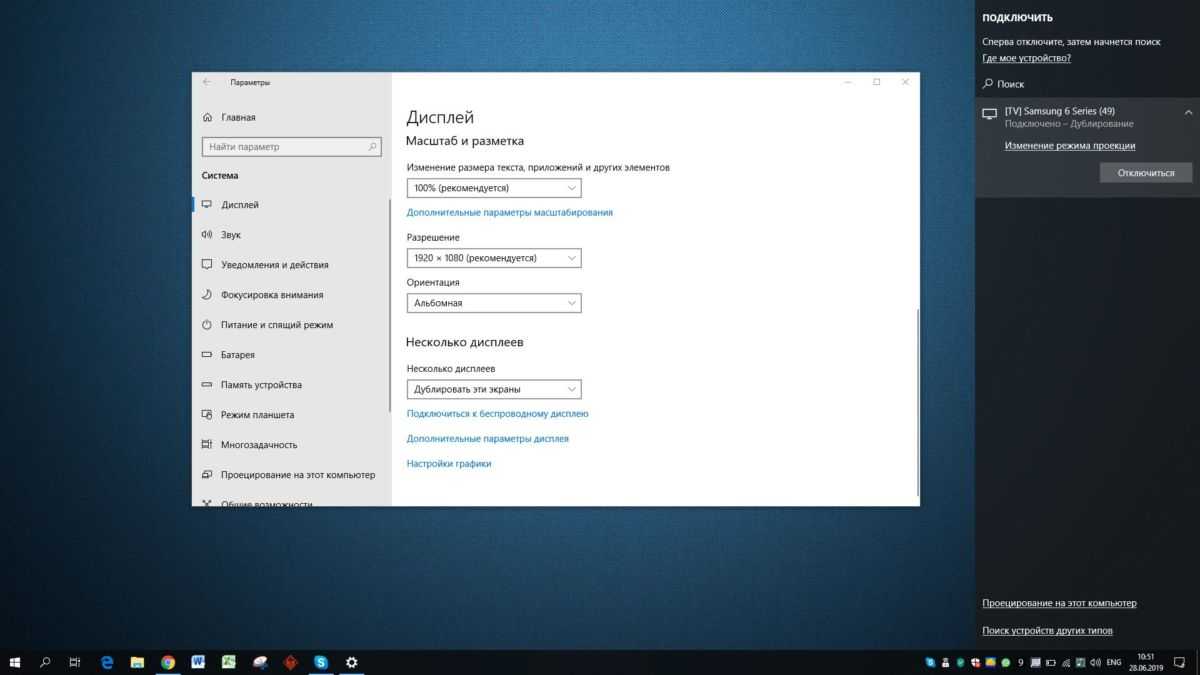Open the 1920 × 1080 resolution dropdown
Screen dimensions: 1200x675
tap(494, 258)
